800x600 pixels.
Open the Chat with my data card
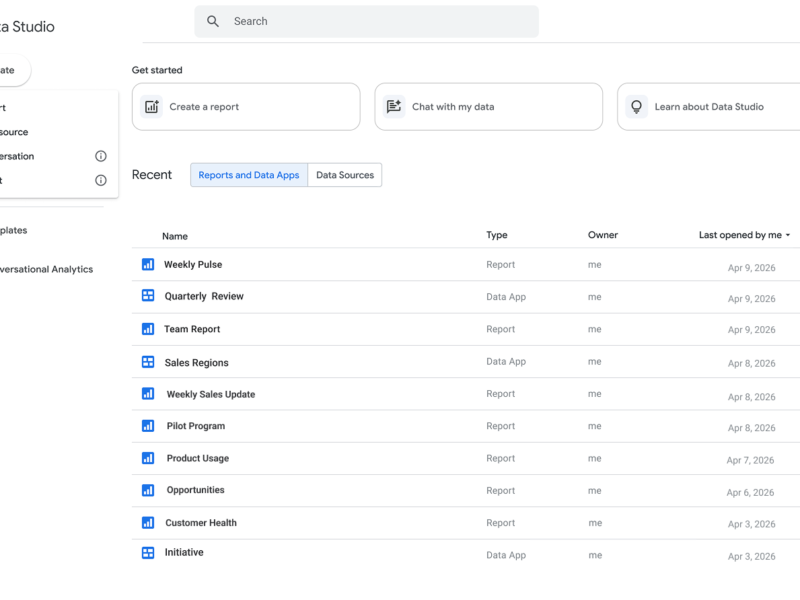tap(488, 107)
